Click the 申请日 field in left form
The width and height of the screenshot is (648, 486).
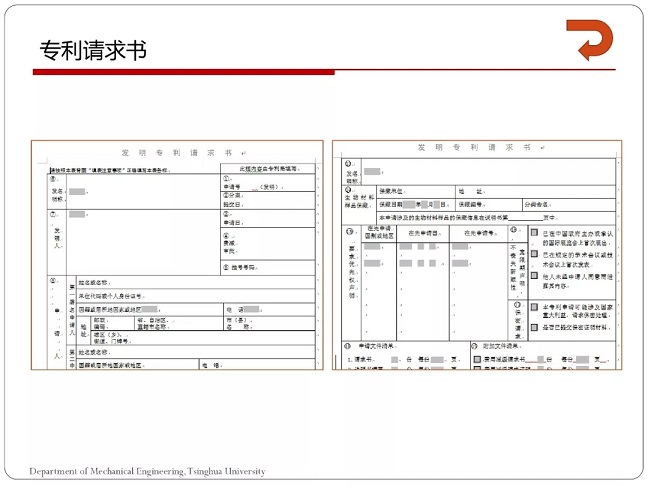[x=268, y=219]
